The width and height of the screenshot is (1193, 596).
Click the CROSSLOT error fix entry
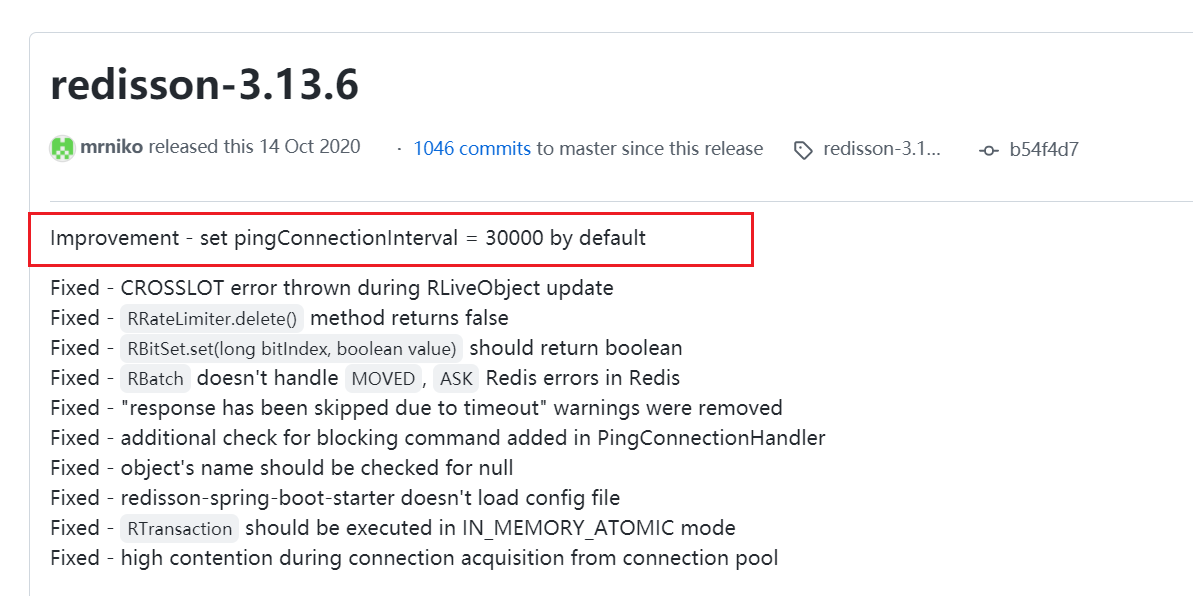pos(332,288)
